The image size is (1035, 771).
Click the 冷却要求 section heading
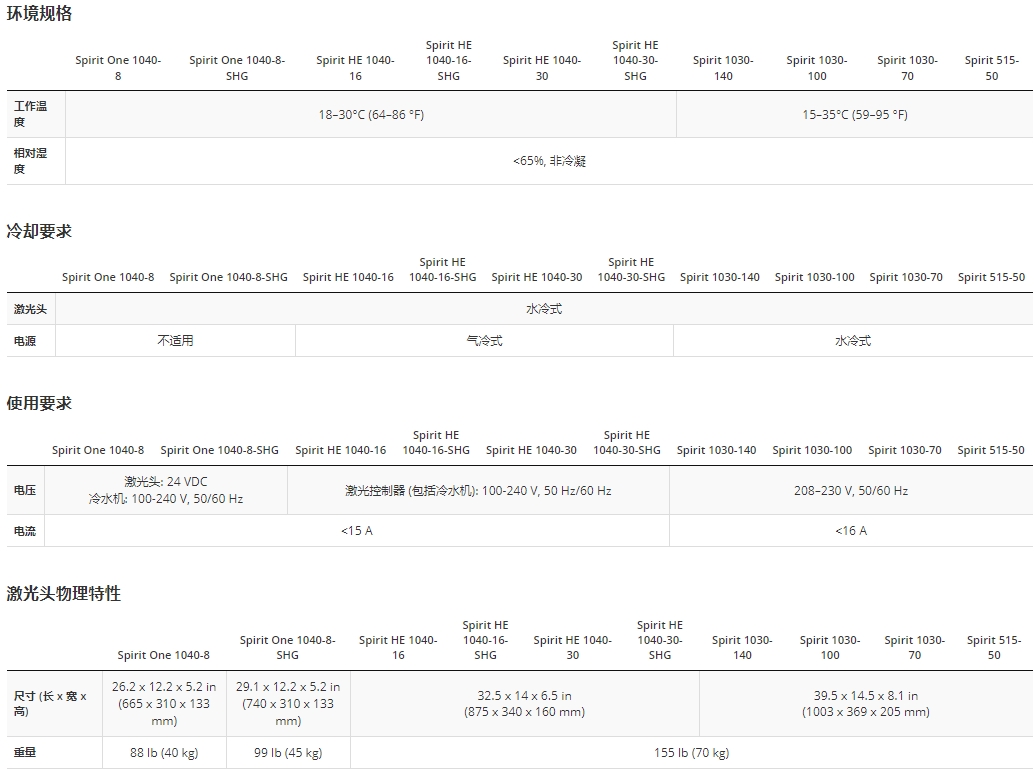pyautogui.click(x=40, y=231)
